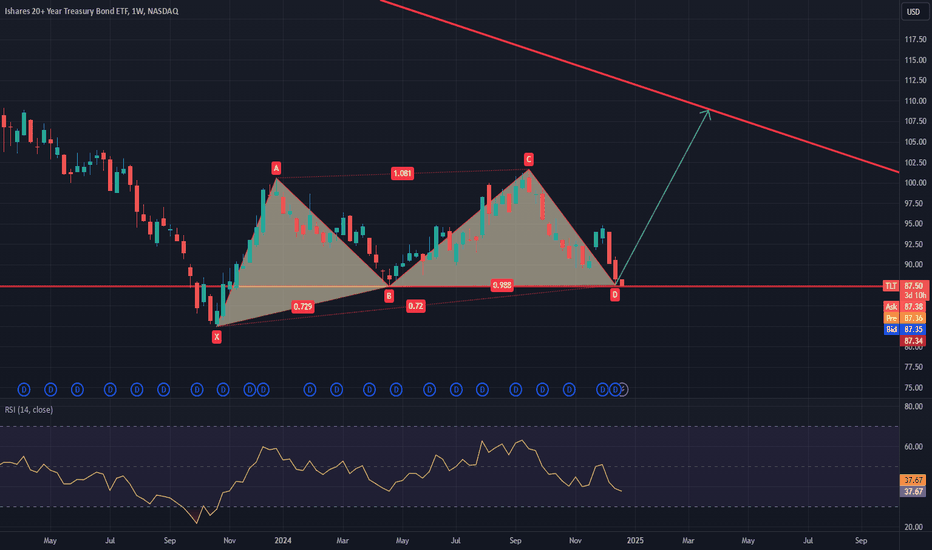Click the Bid 87.35 price label
The image size is (932, 550).
pyautogui.click(x=905, y=329)
